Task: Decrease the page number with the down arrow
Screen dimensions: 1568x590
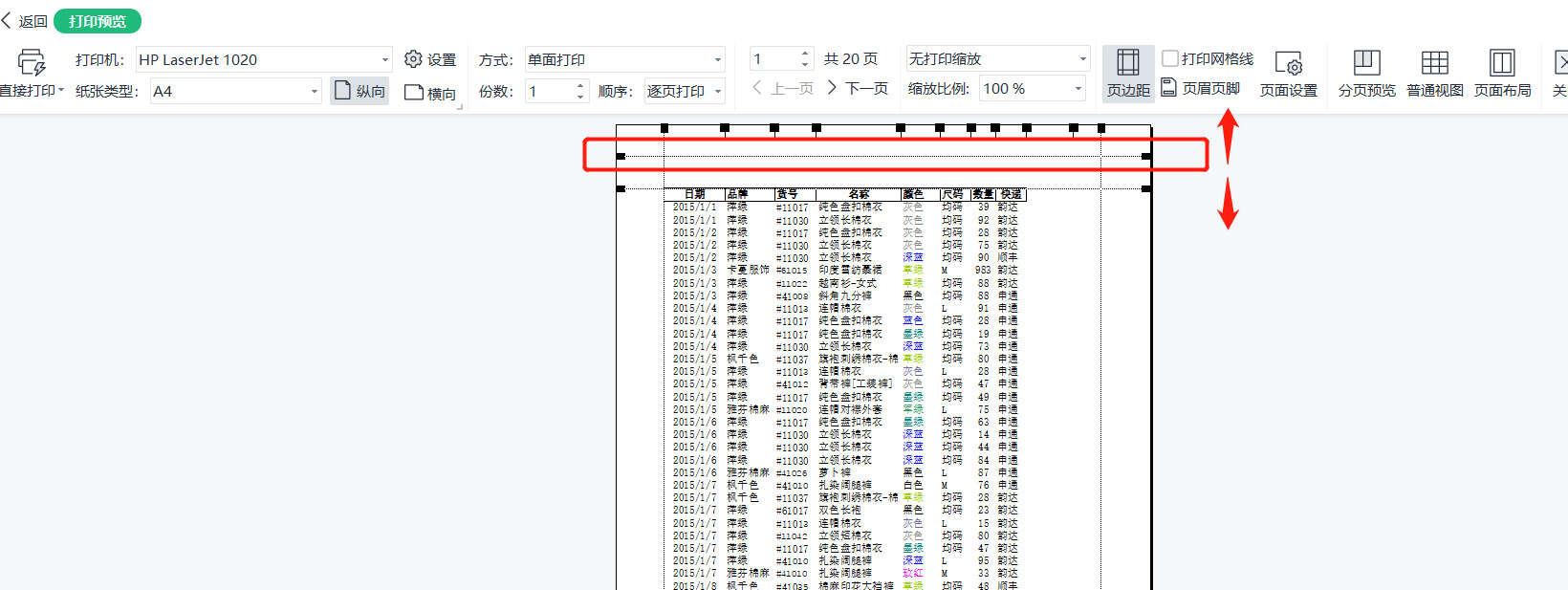Action: tap(805, 65)
